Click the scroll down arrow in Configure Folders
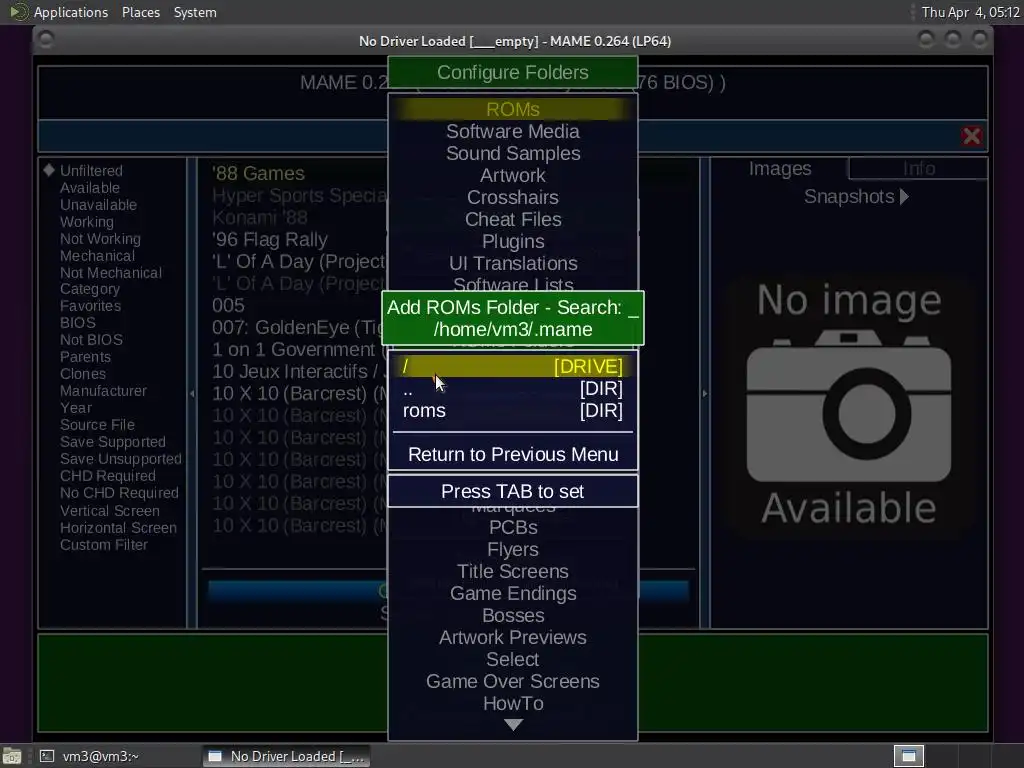1024x768 pixels. 513,725
